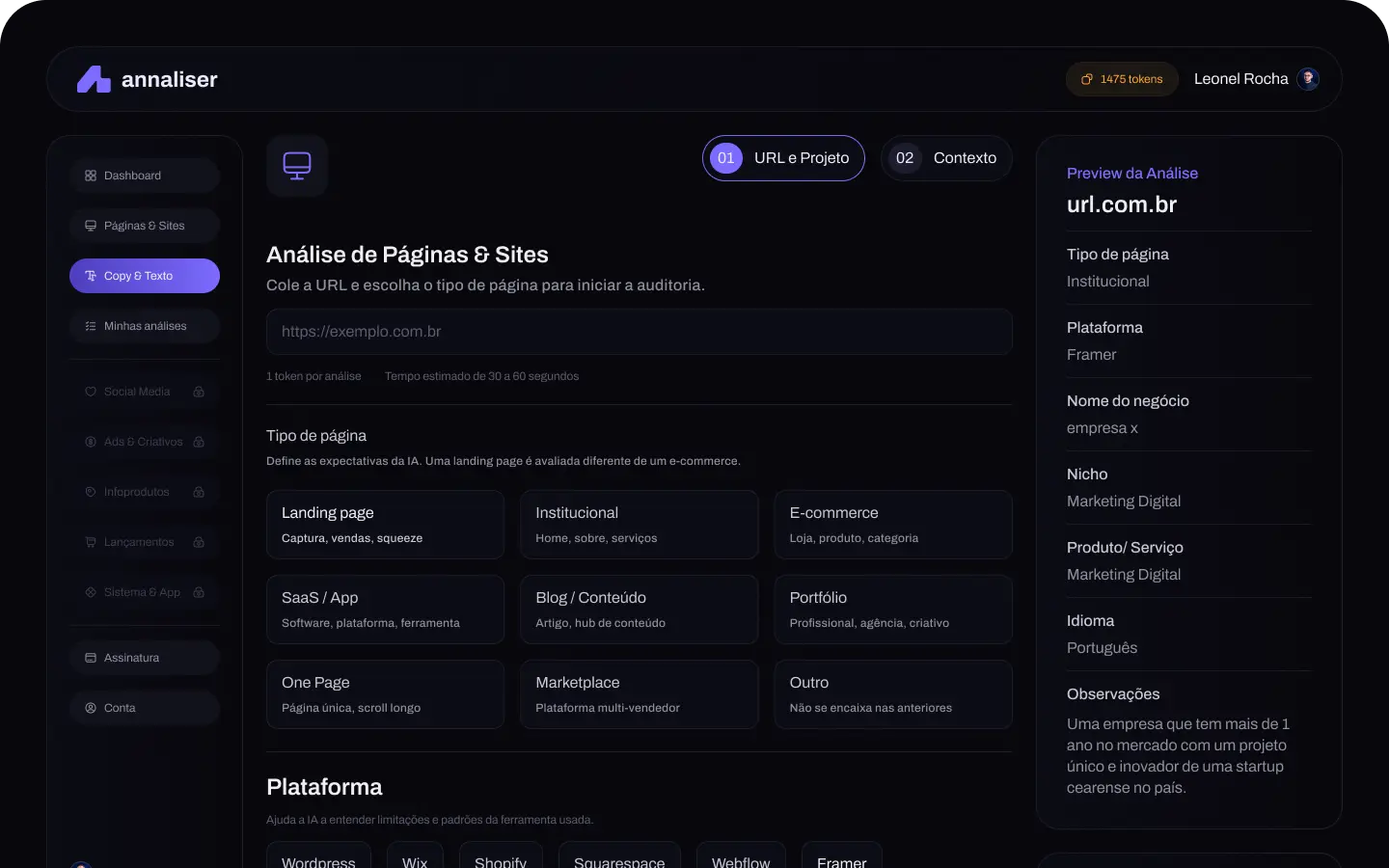Click the Ads & Criativos sidebar icon
Screen dimensions: 1389x868
pyautogui.click(x=91, y=442)
